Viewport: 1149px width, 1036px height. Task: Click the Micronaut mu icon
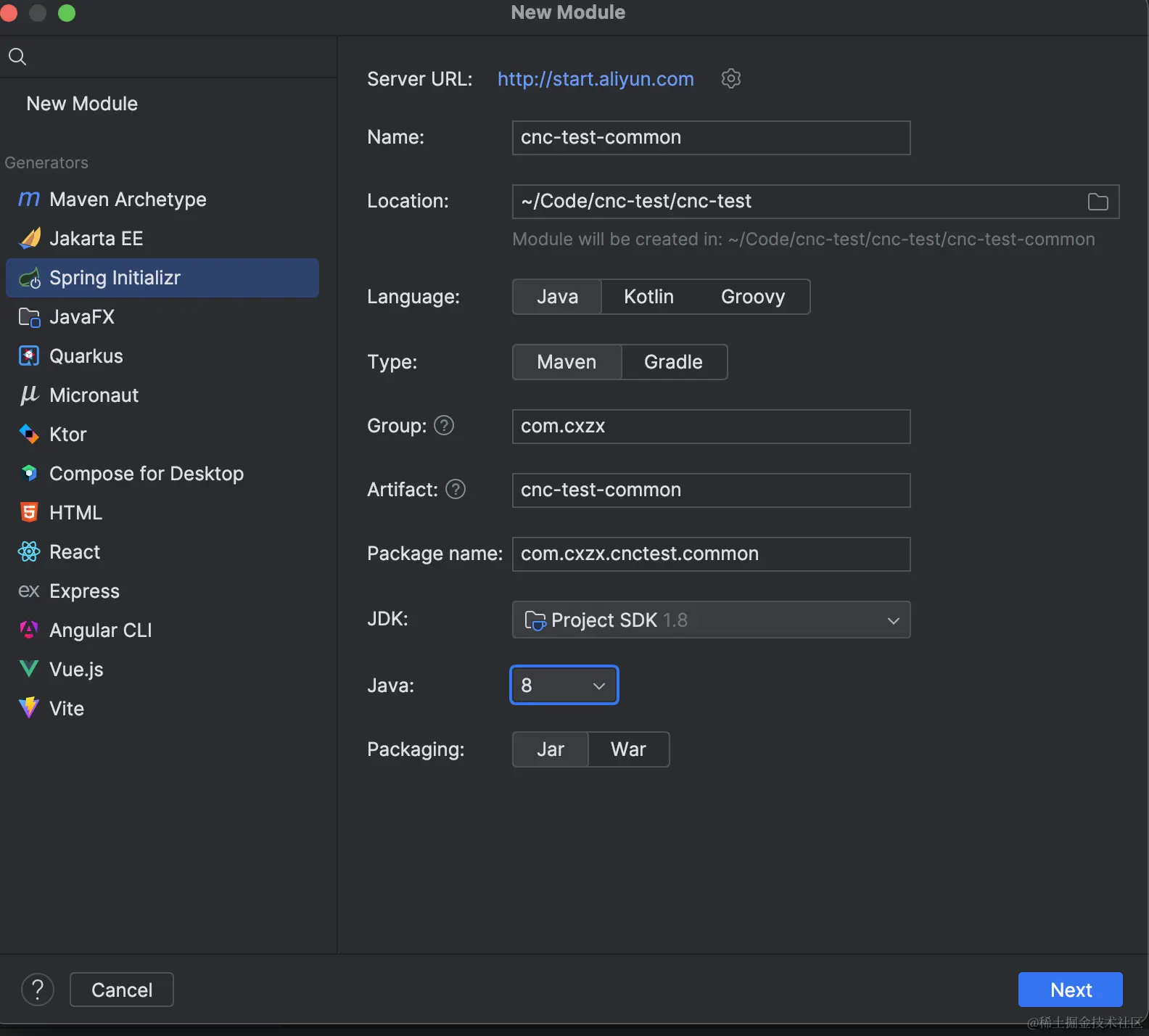tap(29, 395)
